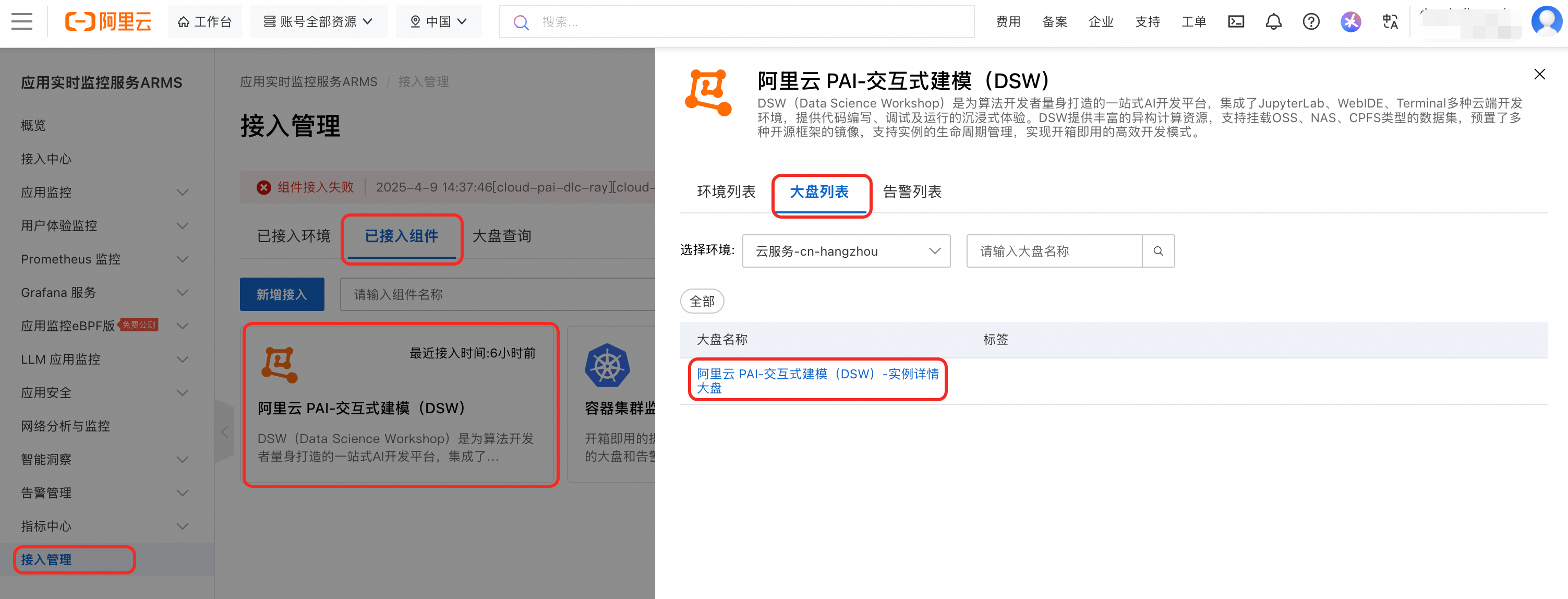Open the 选择环境 dropdown

click(x=846, y=251)
